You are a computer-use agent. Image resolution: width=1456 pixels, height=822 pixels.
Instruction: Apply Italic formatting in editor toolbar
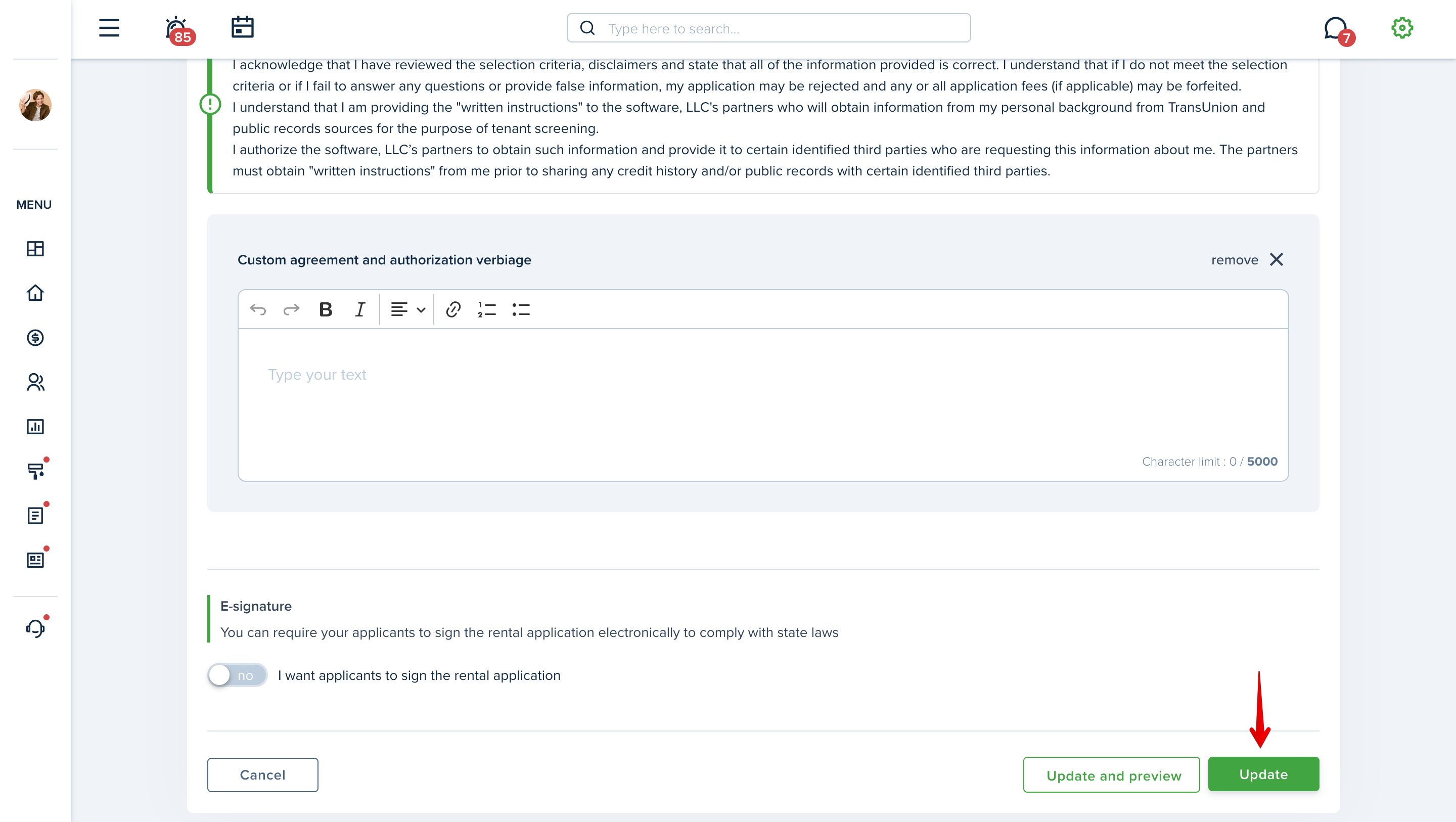[359, 309]
